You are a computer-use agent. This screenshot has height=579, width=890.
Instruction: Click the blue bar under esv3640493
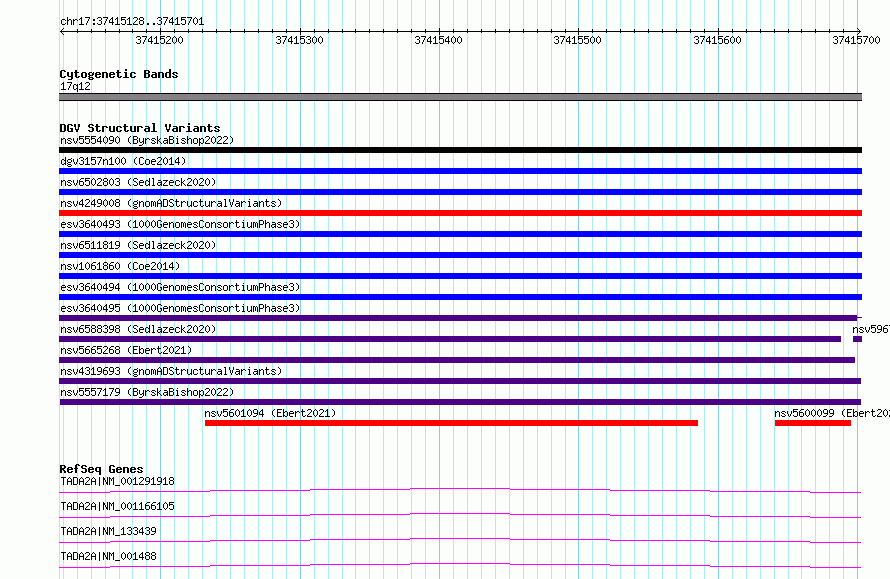(x=460, y=234)
